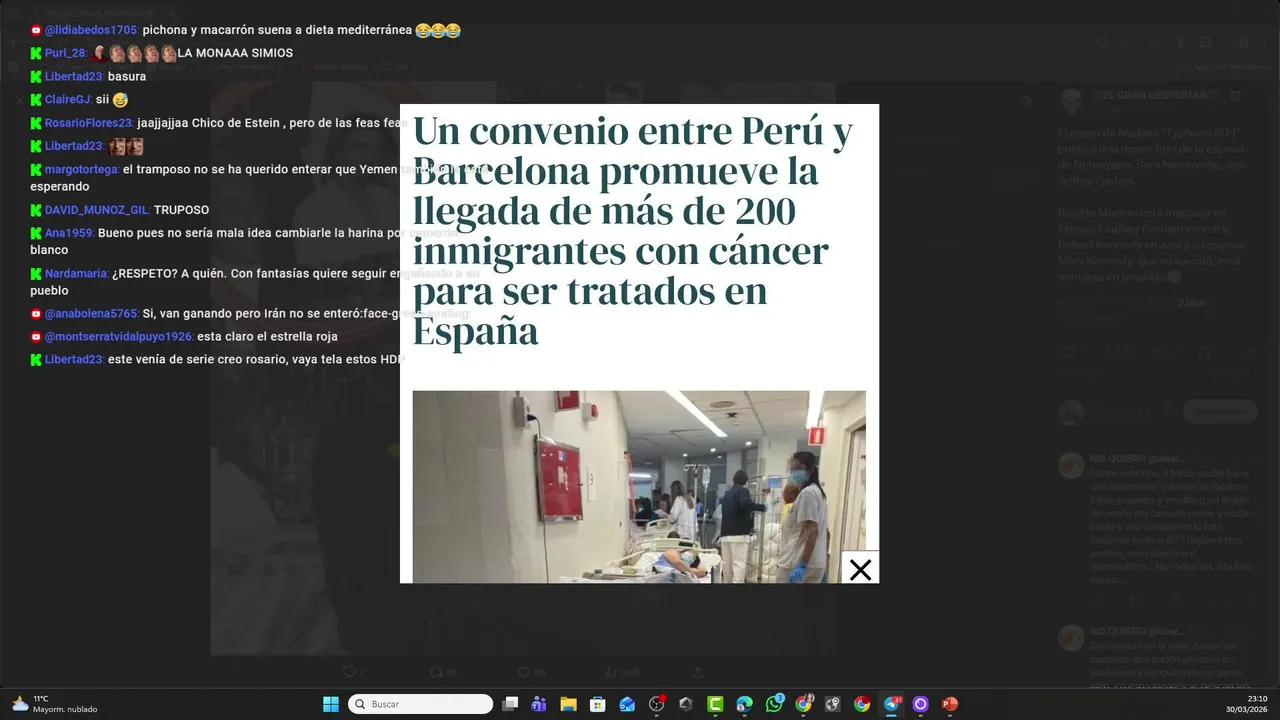1280x720 pixels.
Task: Open Microsoft Store from taskbar
Action: tap(598, 704)
